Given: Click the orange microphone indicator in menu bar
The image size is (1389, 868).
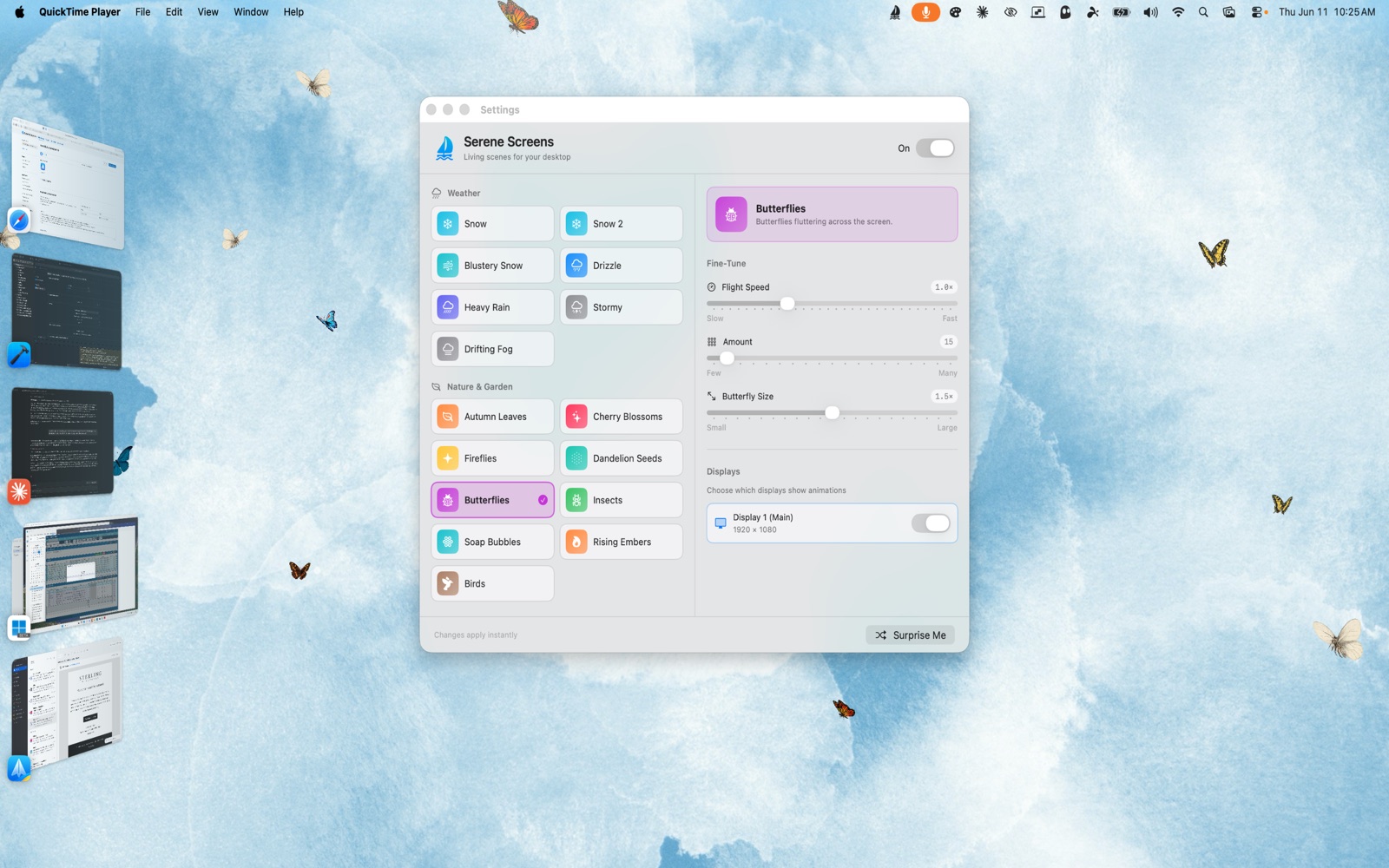Looking at the screenshot, I should coord(925,12).
